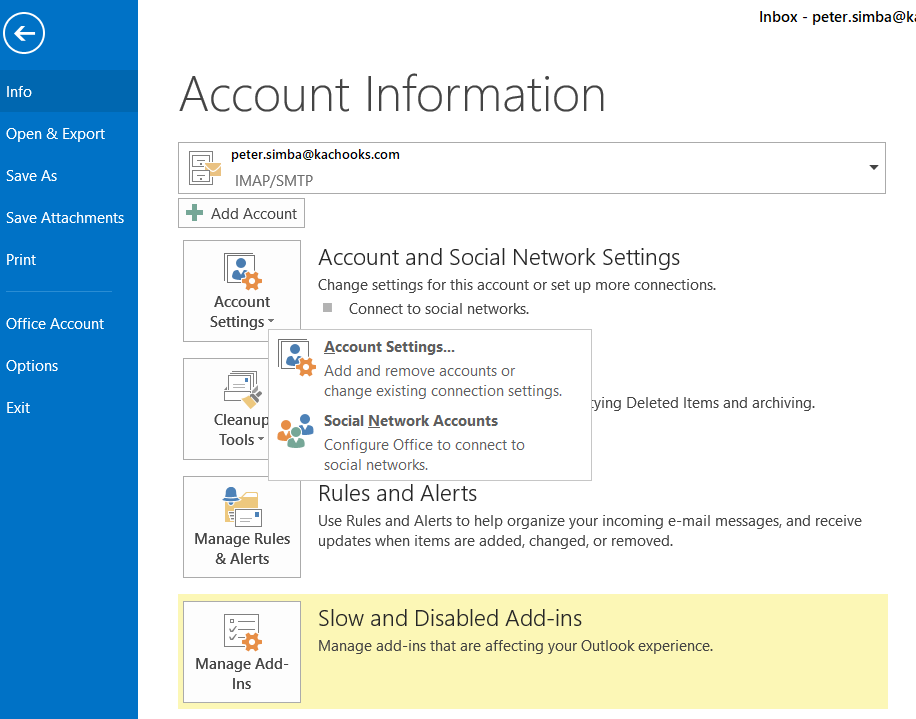Open the Cleanup Tools dropdown
The width and height of the screenshot is (916, 719).
tap(227, 409)
